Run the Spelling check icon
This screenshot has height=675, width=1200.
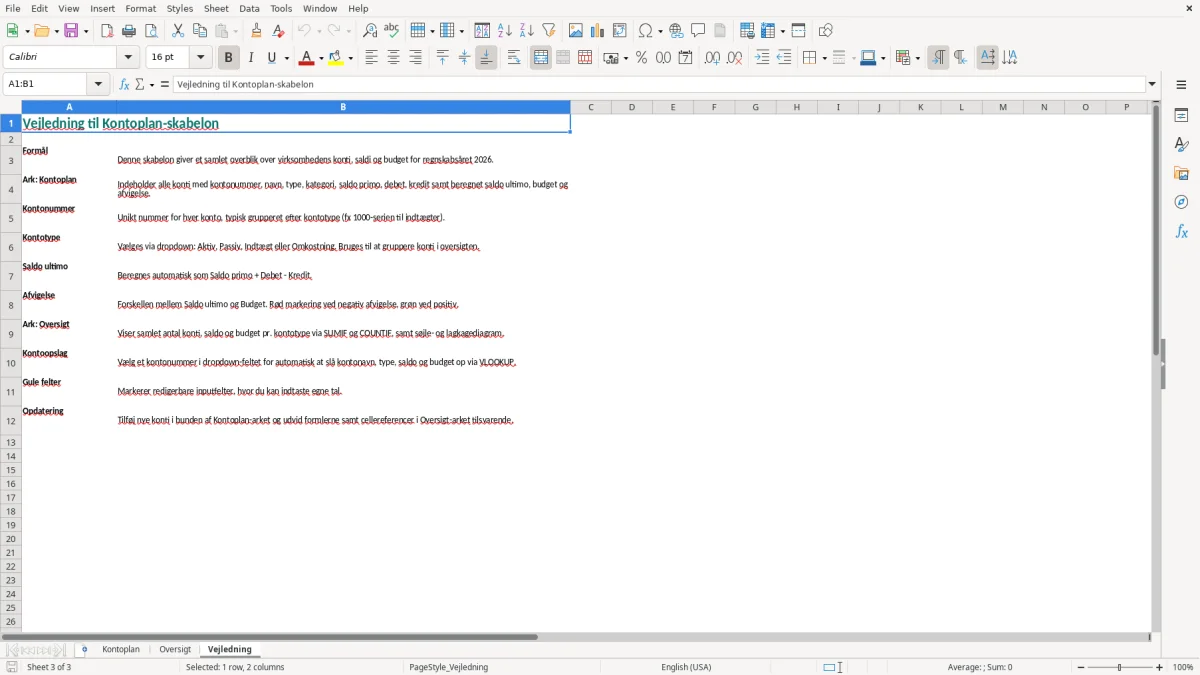pyautogui.click(x=392, y=31)
